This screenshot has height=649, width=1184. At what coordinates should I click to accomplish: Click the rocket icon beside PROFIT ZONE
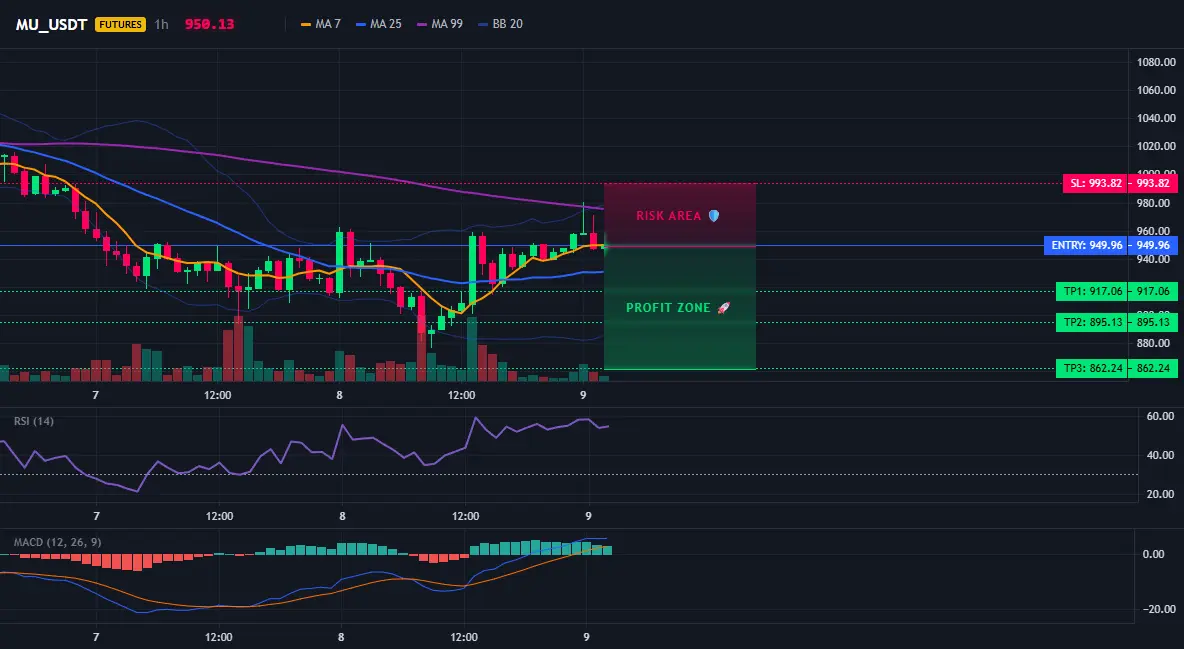click(x=723, y=308)
